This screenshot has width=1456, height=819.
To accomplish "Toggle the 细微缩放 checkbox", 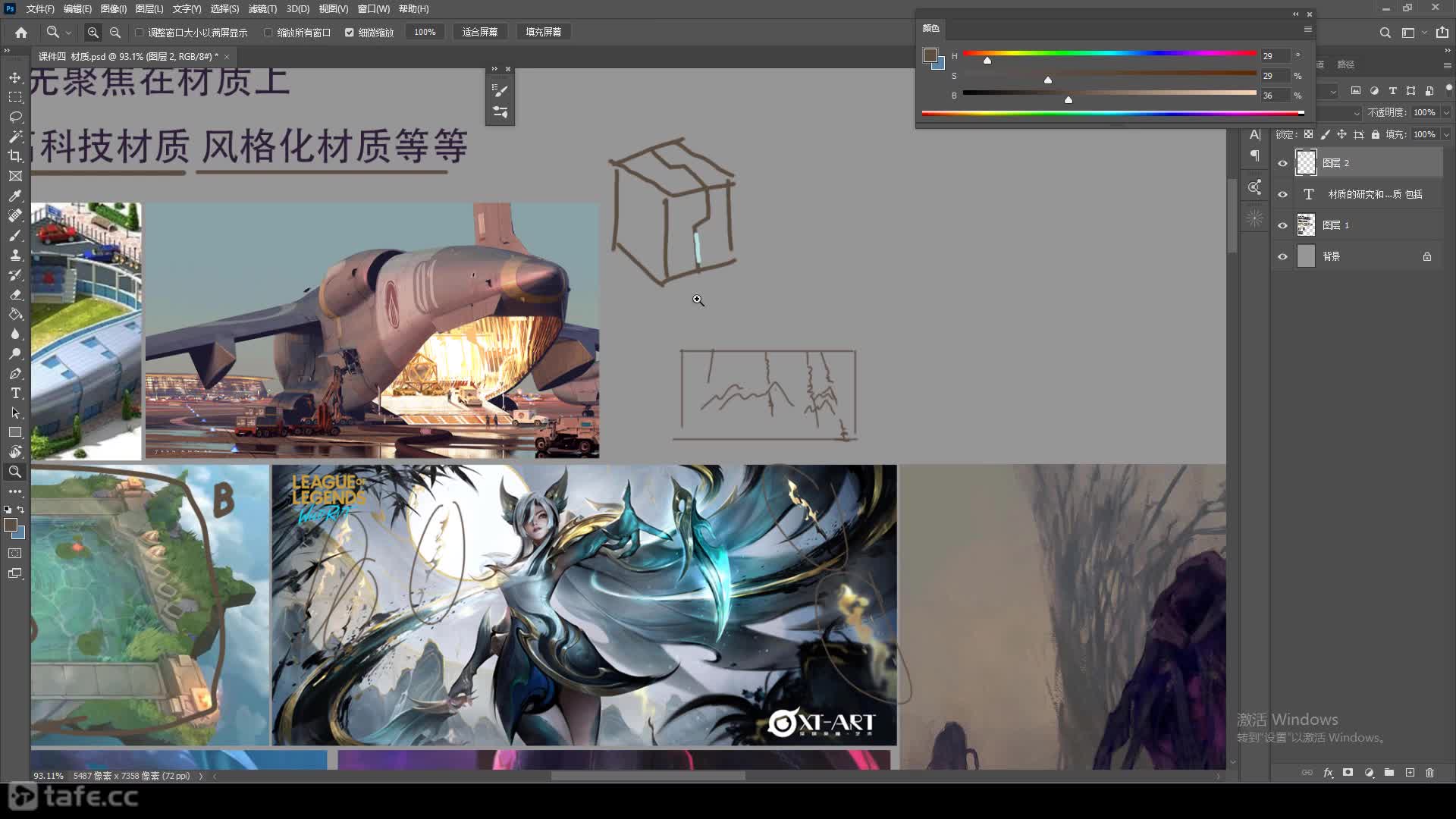I will point(350,33).
